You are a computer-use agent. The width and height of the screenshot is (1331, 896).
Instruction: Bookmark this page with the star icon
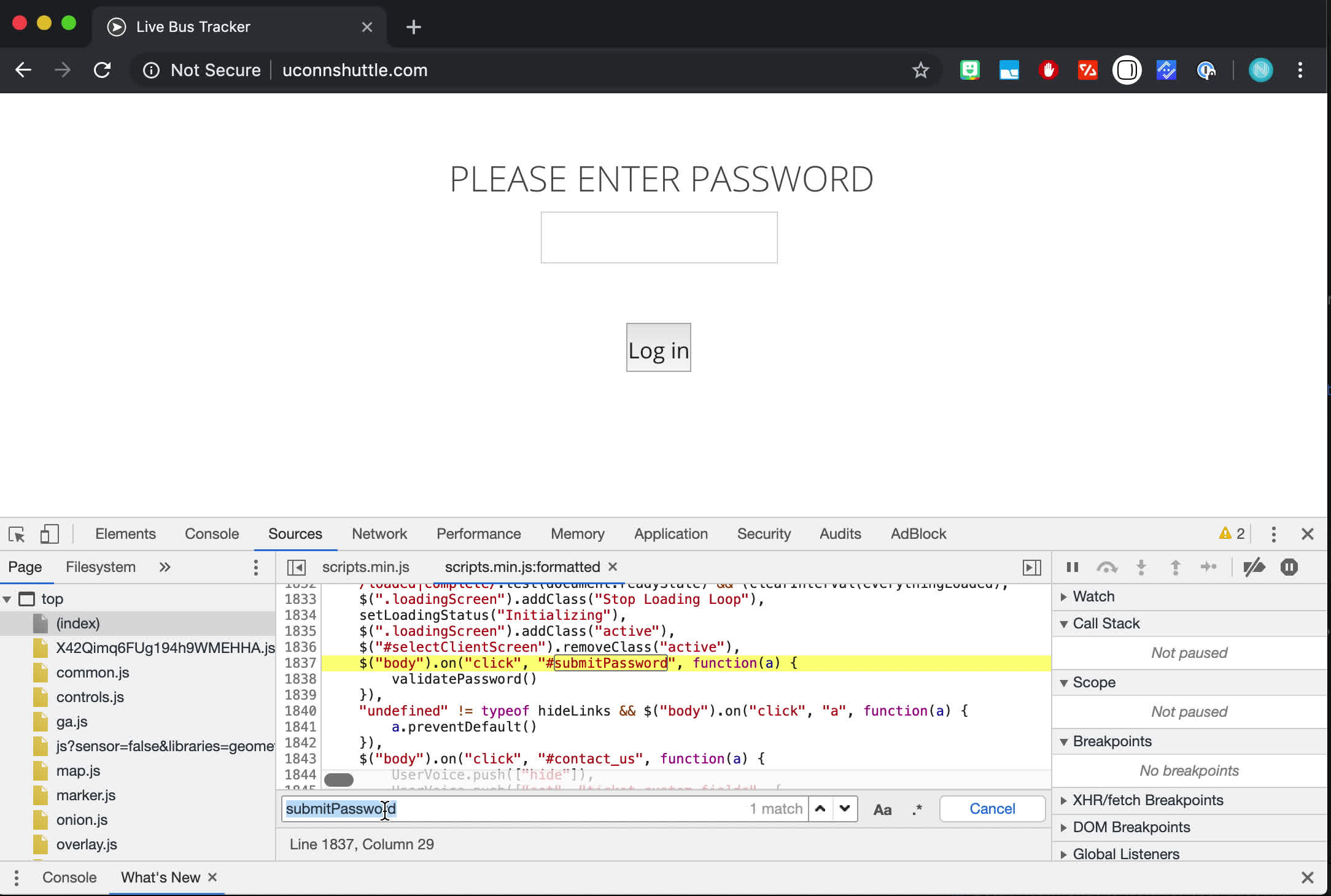(920, 70)
